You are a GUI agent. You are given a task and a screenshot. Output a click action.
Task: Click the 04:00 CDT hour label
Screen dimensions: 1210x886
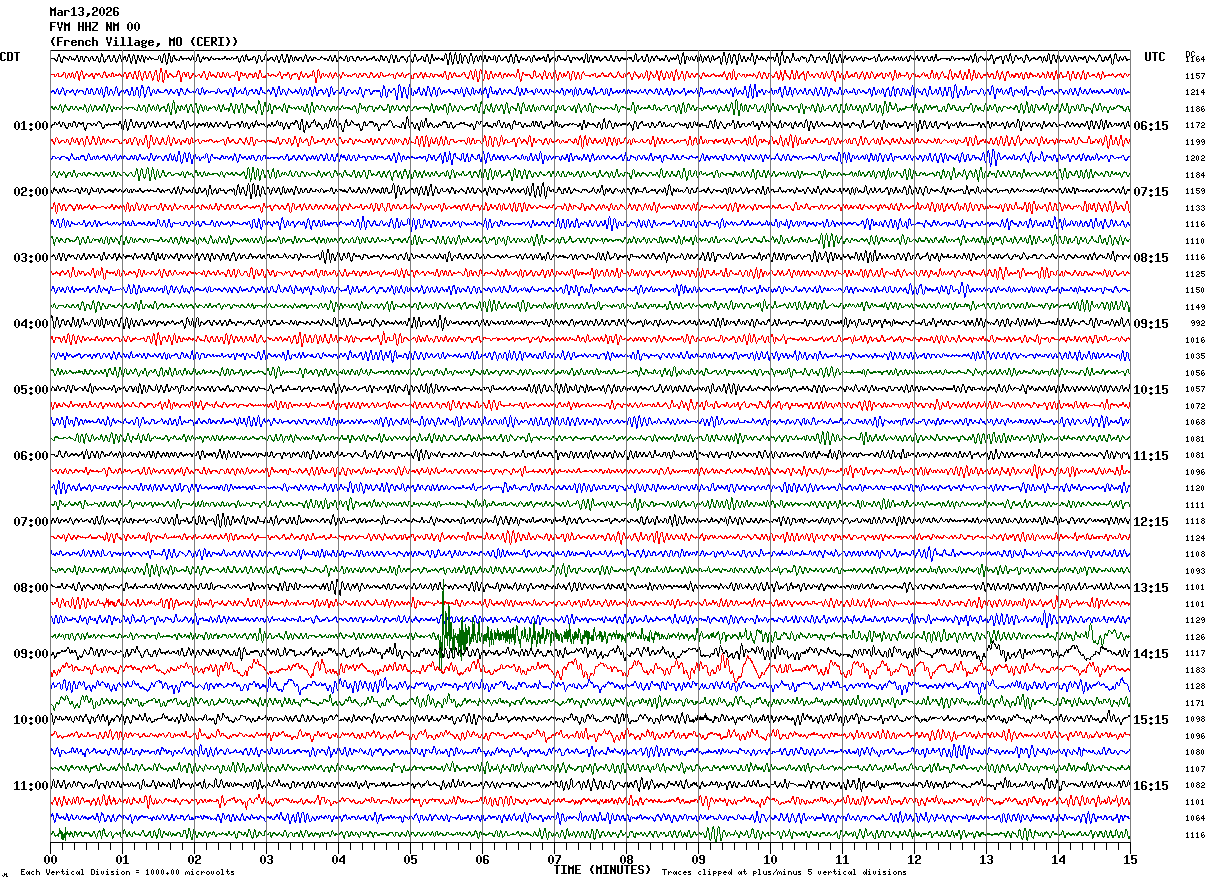pos(31,324)
